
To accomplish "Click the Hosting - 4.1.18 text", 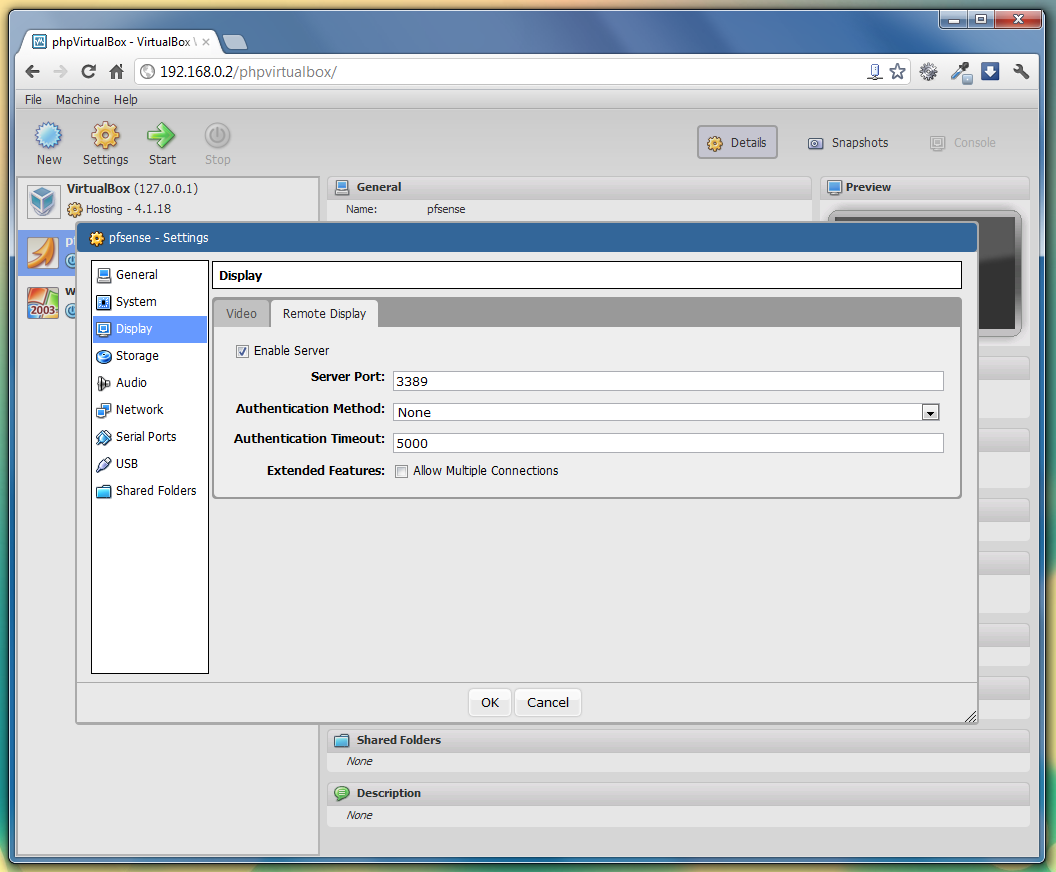I will click(x=128, y=209).
